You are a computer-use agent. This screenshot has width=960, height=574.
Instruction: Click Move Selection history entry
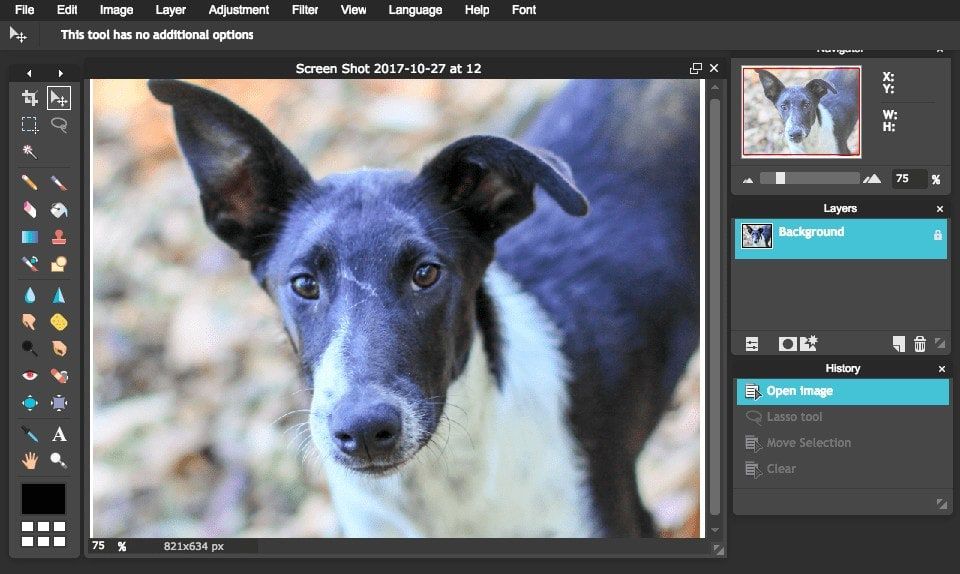pos(808,443)
